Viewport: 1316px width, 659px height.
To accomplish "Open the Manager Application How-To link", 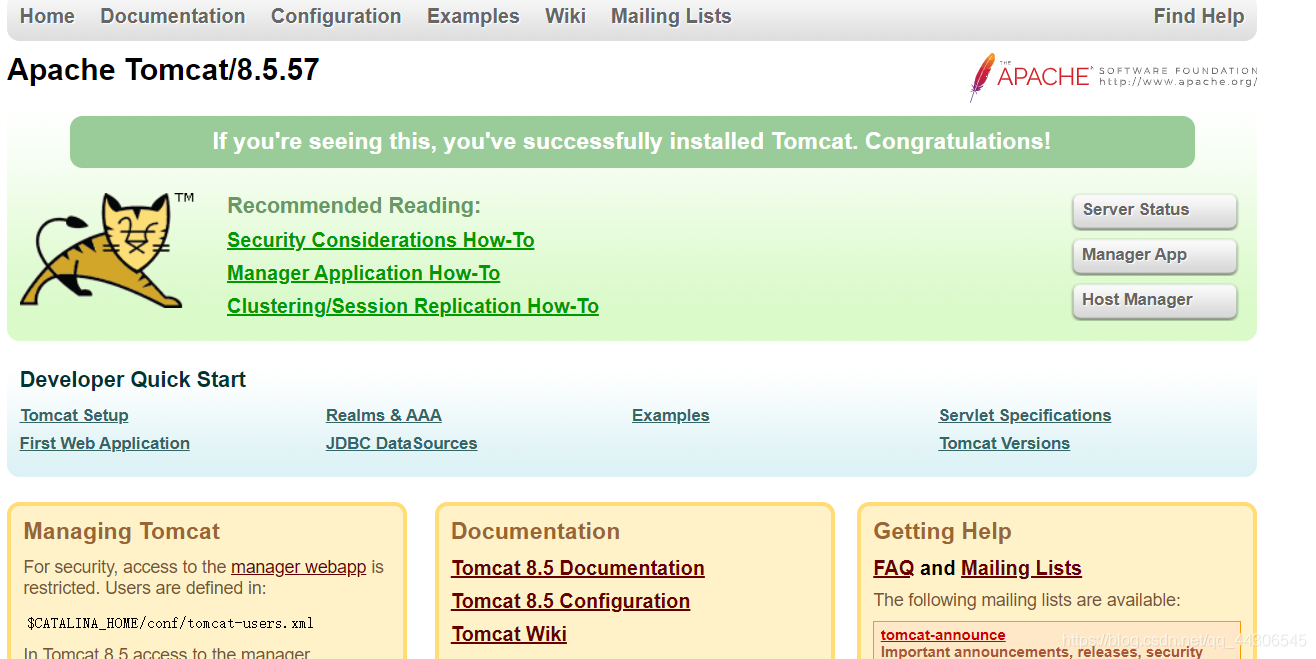I will click(363, 273).
